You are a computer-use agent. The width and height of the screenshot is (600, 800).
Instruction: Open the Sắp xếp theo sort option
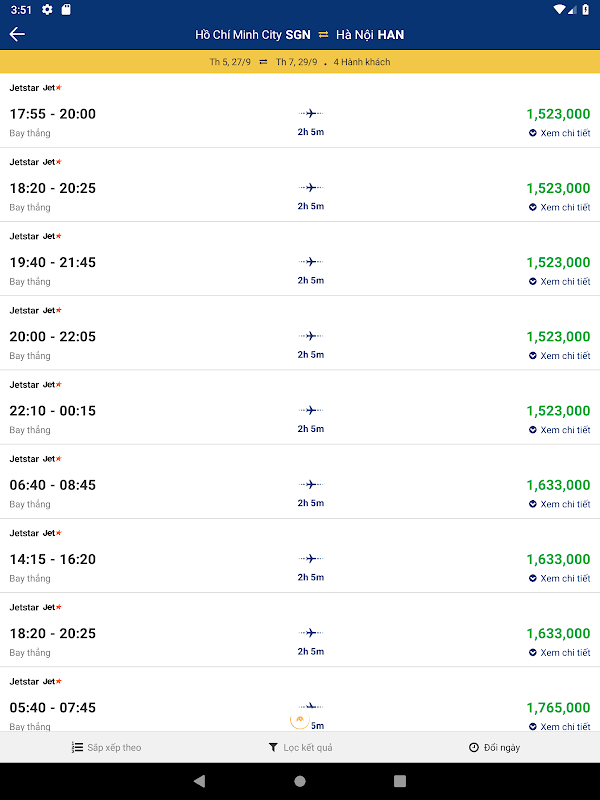(113, 748)
